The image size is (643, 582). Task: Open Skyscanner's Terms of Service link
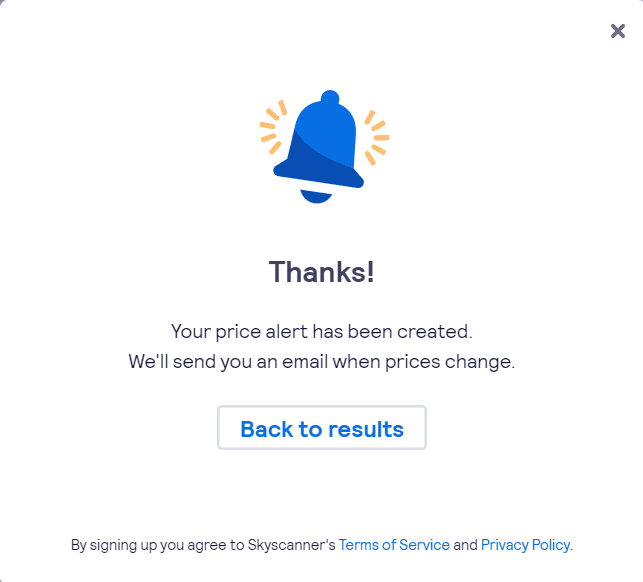coord(394,545)
